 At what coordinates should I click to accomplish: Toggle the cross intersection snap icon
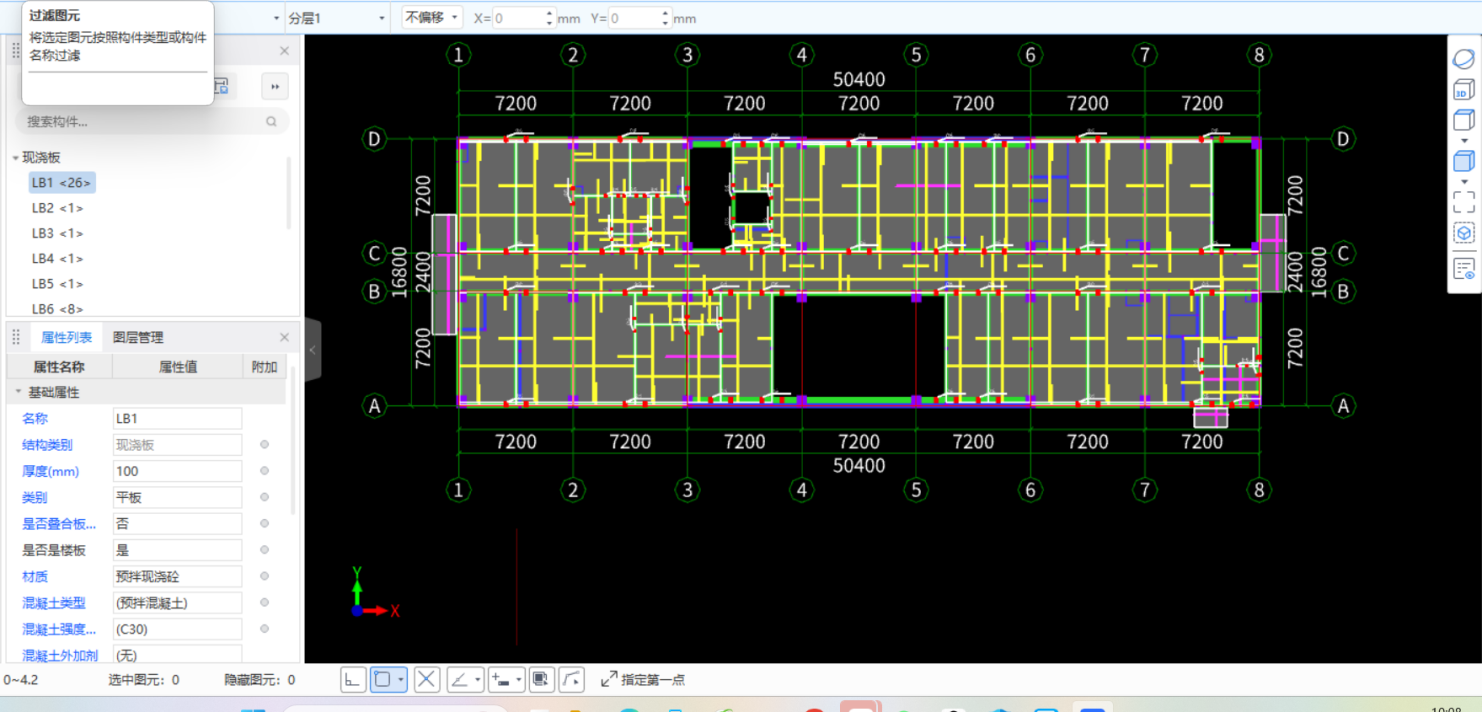click(x=426, y=679)
